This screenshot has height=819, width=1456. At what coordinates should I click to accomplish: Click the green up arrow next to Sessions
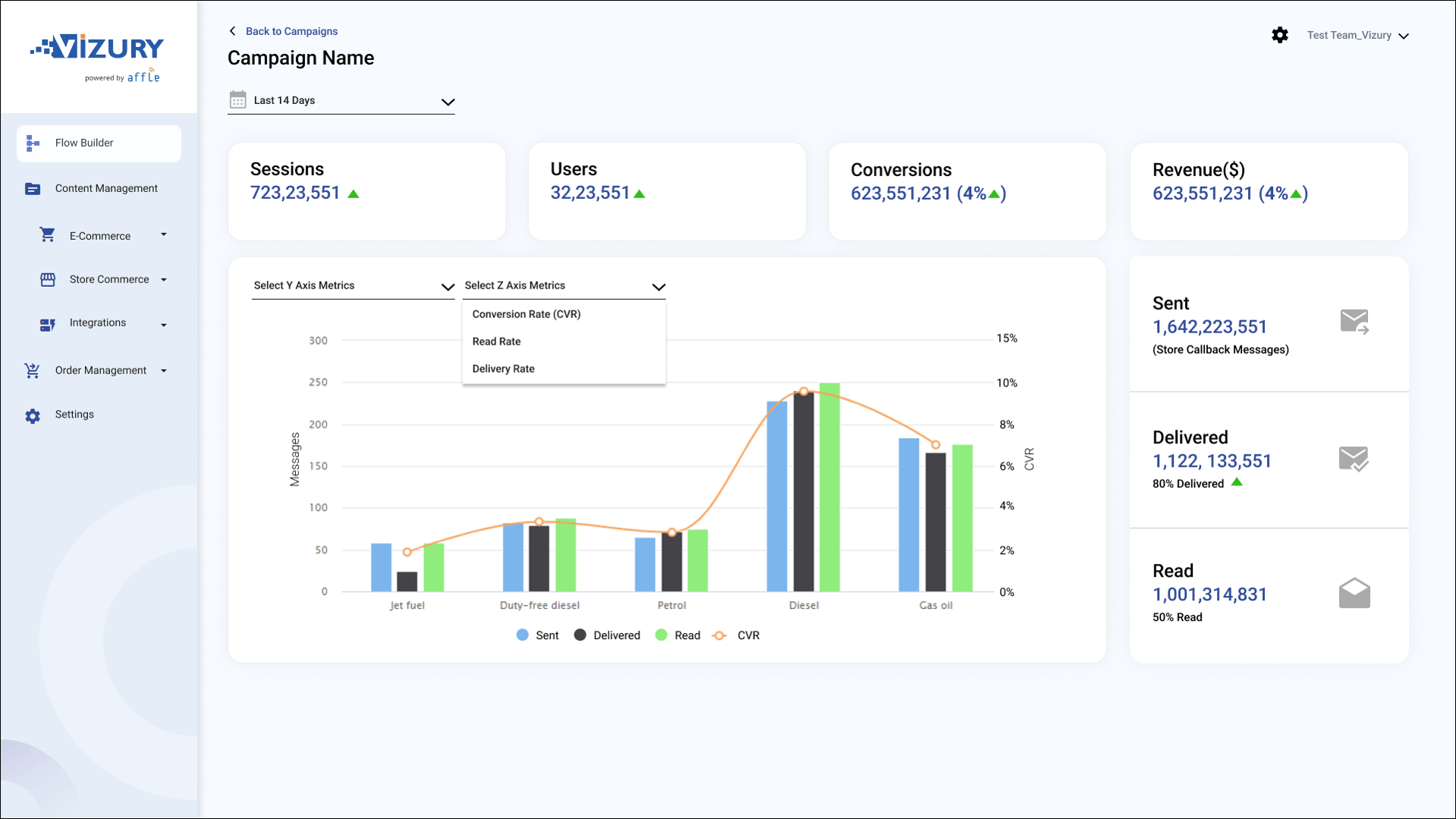pos(354,194)
